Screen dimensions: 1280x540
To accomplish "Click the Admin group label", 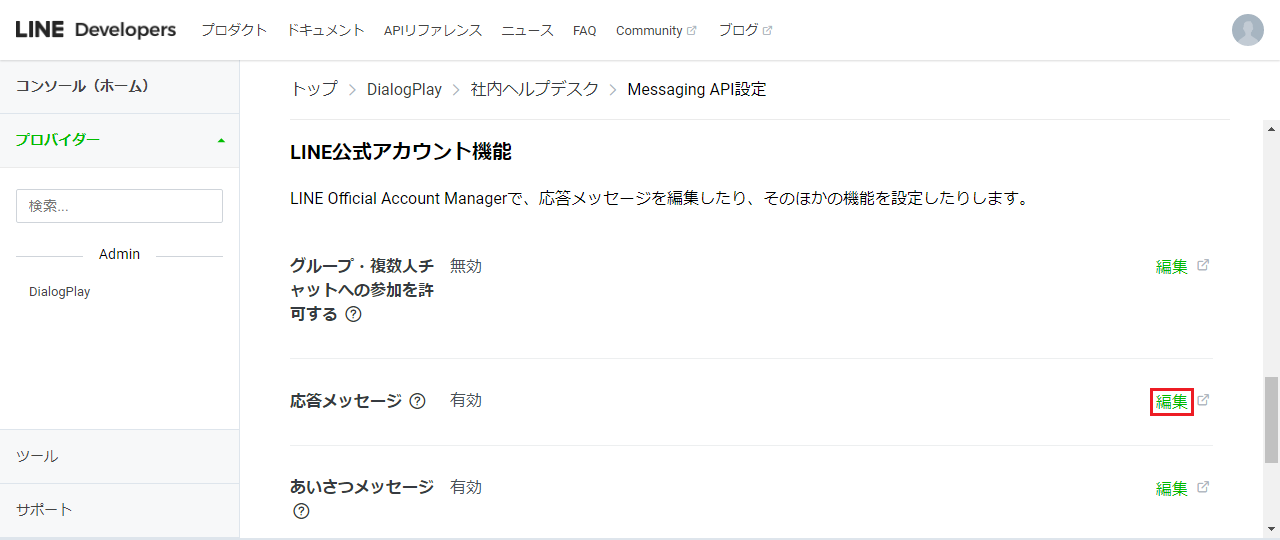I will tap(119, 254).
